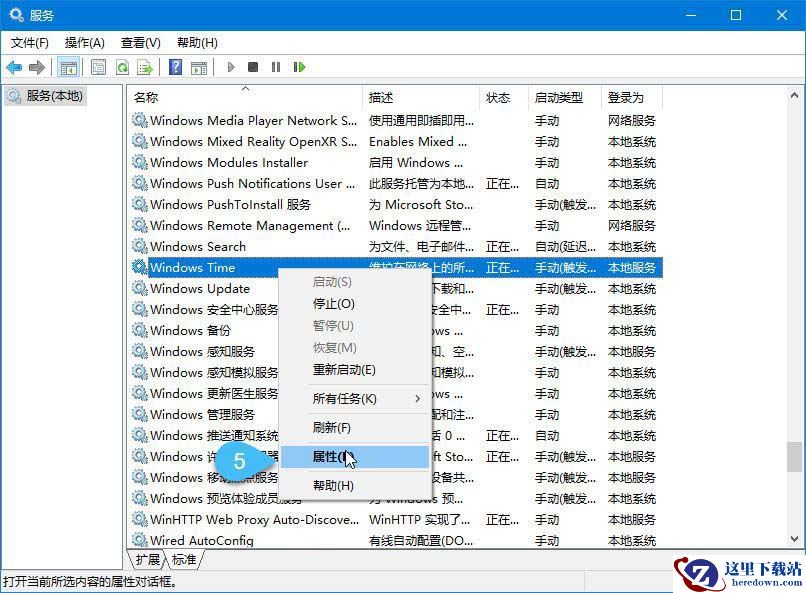Select Windows Mixed Reality OpenXR service
The height and width of the screenshot is (593, 806).
click(x=395, y=141)
